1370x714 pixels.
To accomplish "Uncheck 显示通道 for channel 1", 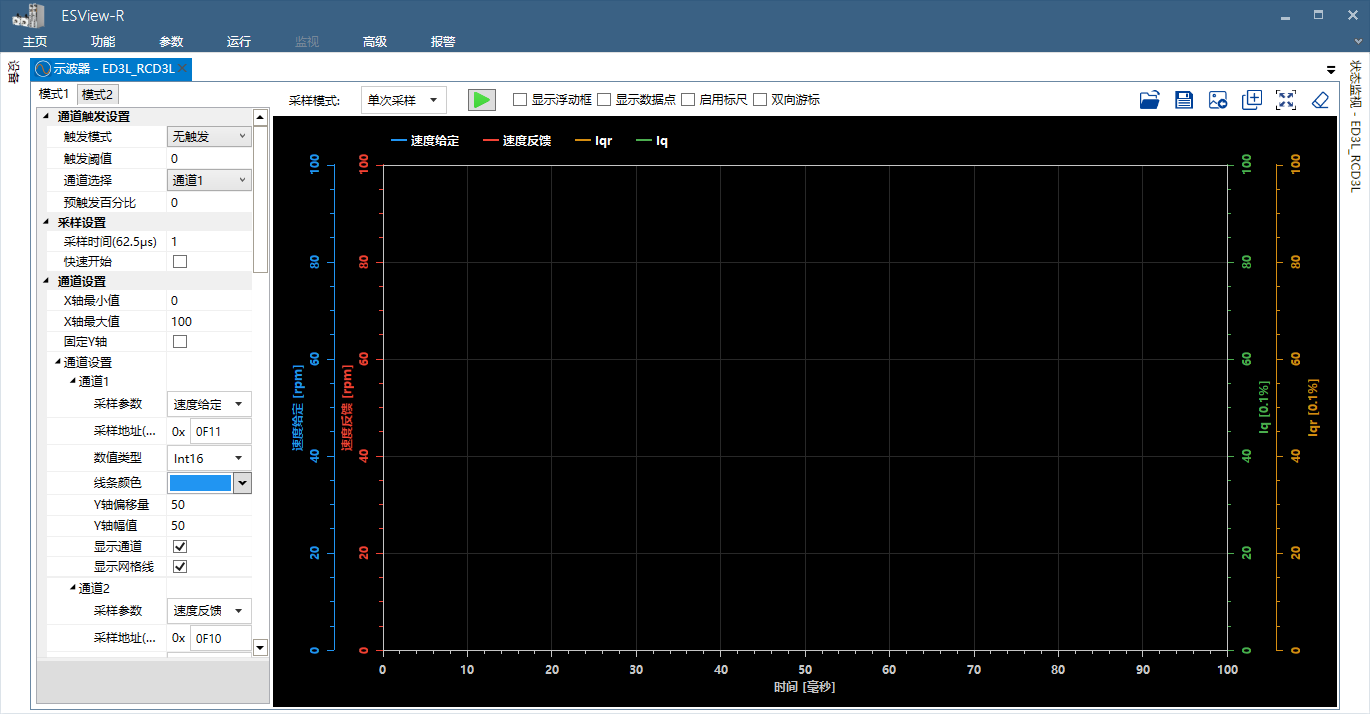I will tap(180, 547).
